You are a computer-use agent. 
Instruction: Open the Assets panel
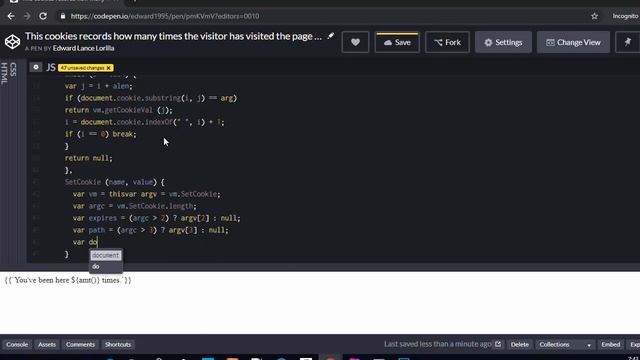tap(47, 344)
